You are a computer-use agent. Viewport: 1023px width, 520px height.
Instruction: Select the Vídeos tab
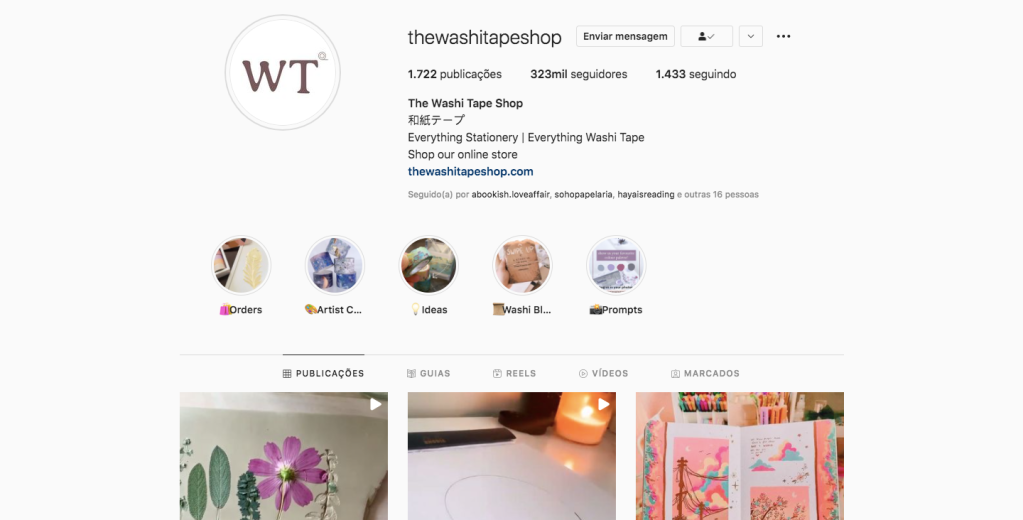pyautogui.click(x=603, y=373)
